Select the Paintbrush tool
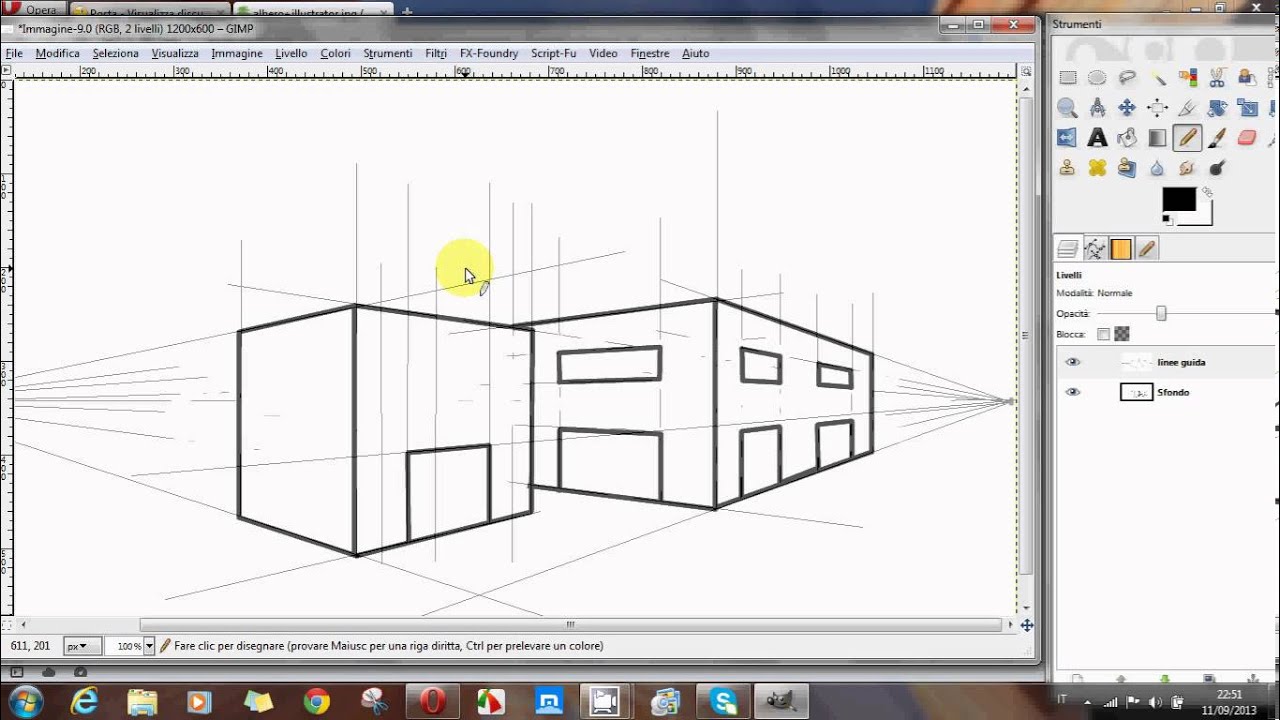1280x720 pixels. point(1217,138)
